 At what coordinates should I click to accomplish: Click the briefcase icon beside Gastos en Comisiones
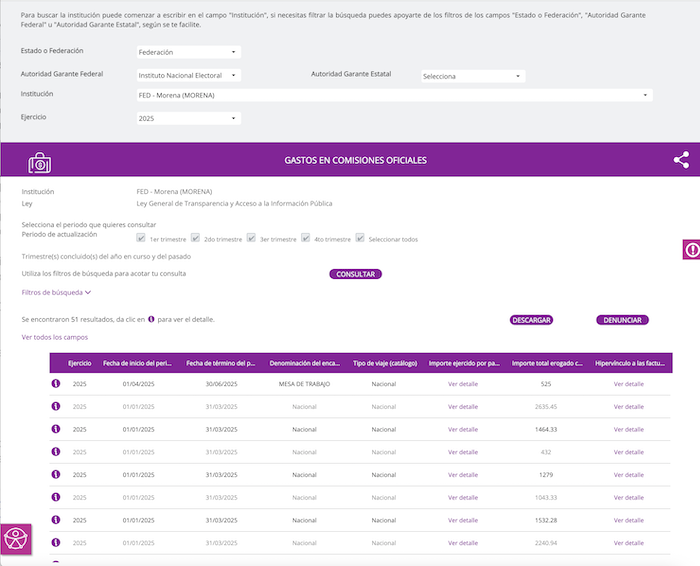[x=40, y=161]
